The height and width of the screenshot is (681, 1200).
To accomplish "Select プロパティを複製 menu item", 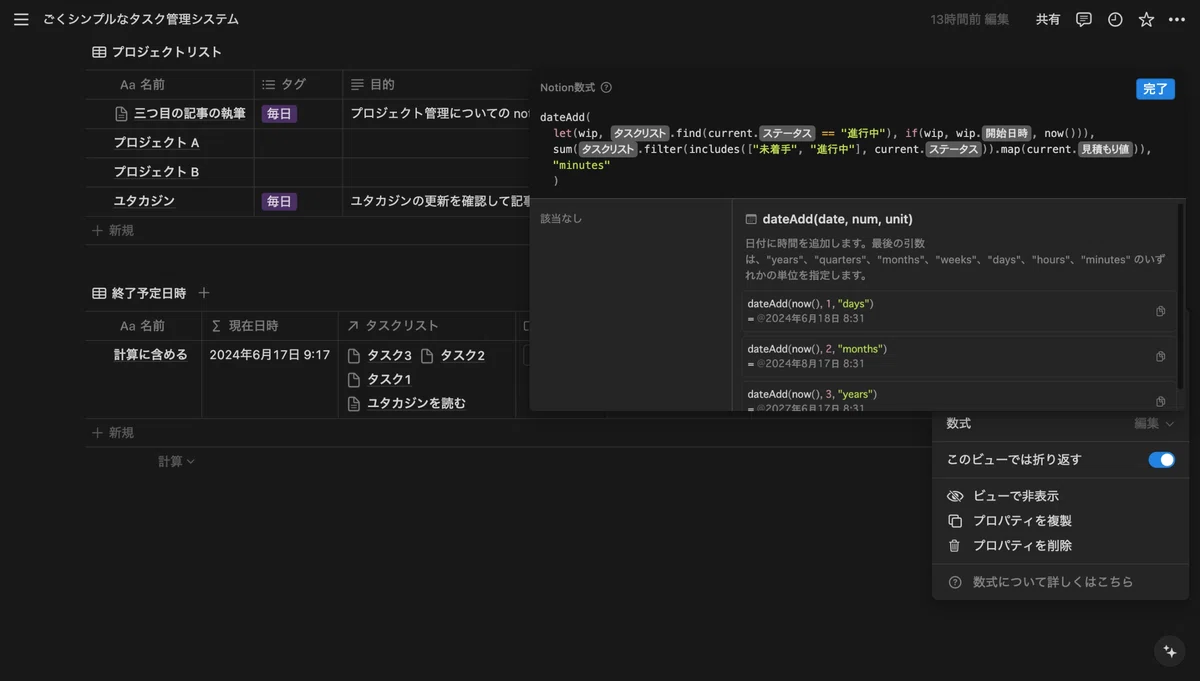I will [1060, 521].
